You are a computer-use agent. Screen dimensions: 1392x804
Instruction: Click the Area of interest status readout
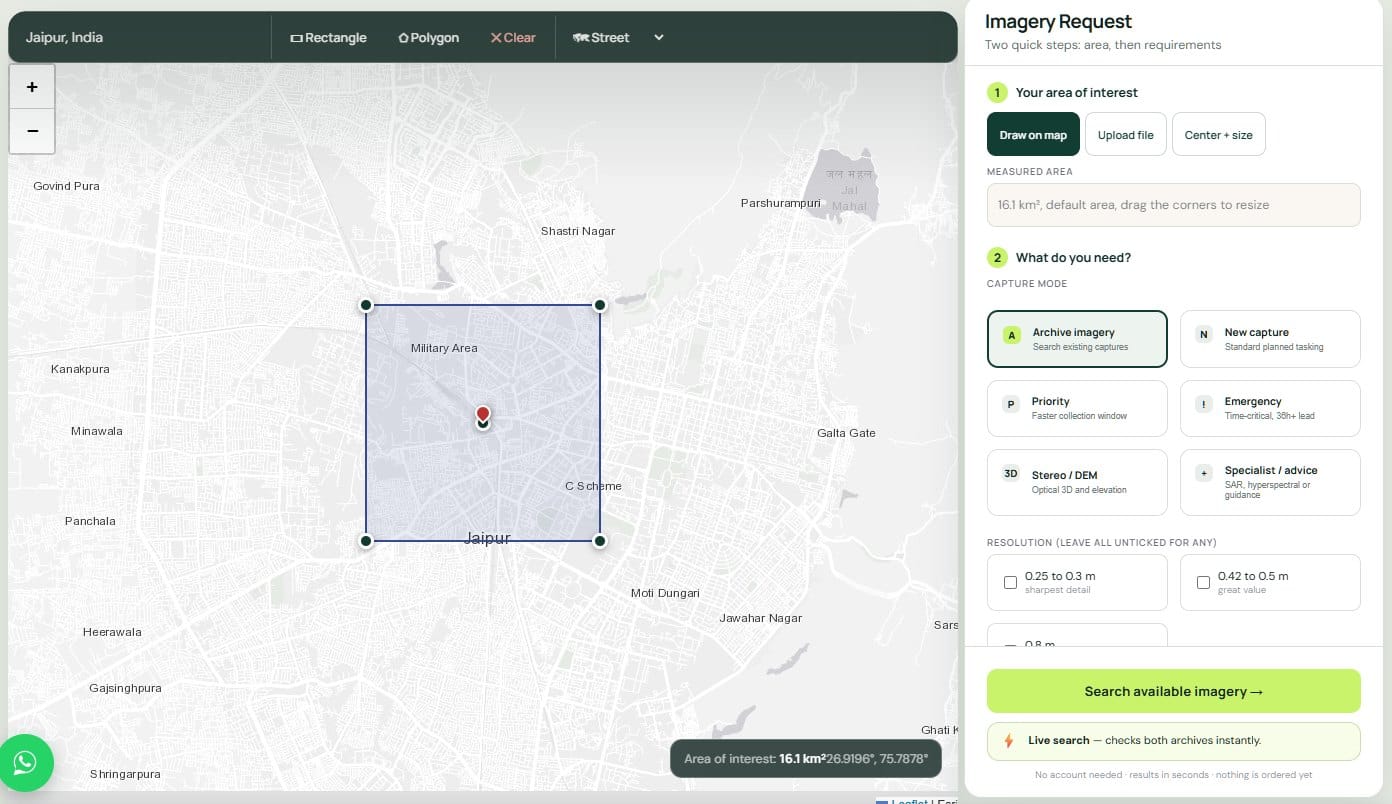[x=806, y=759]
